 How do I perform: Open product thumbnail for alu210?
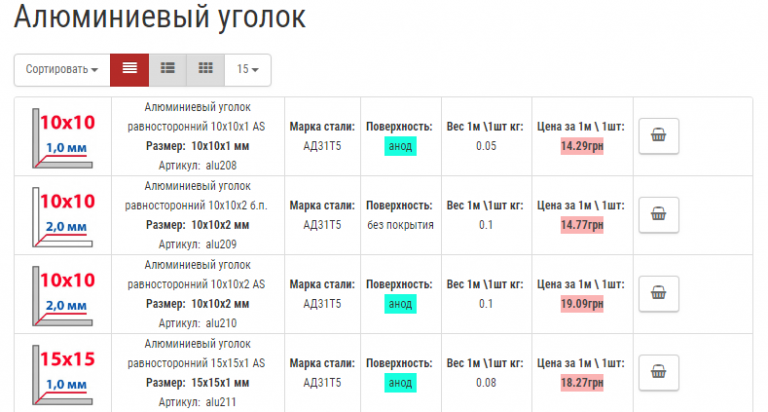click(64, 294)
